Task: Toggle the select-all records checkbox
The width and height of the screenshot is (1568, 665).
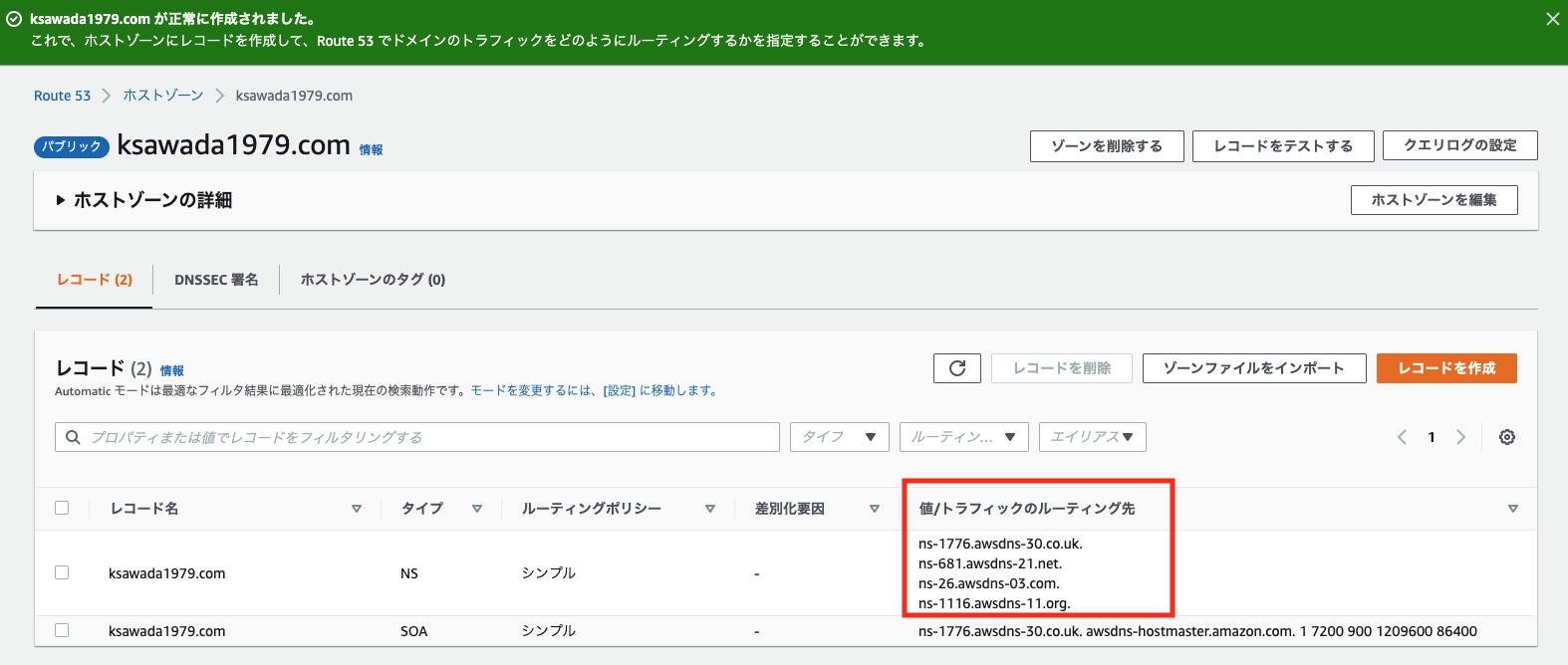Action: click(x=62, y=508)
